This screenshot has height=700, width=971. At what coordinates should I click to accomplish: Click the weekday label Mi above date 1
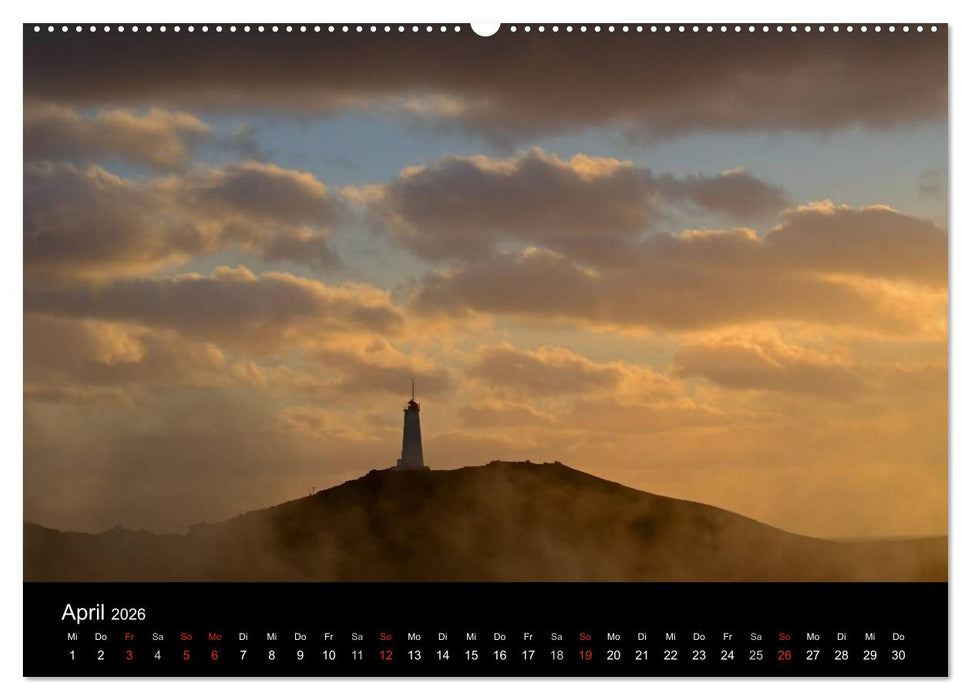click(71, 635)
